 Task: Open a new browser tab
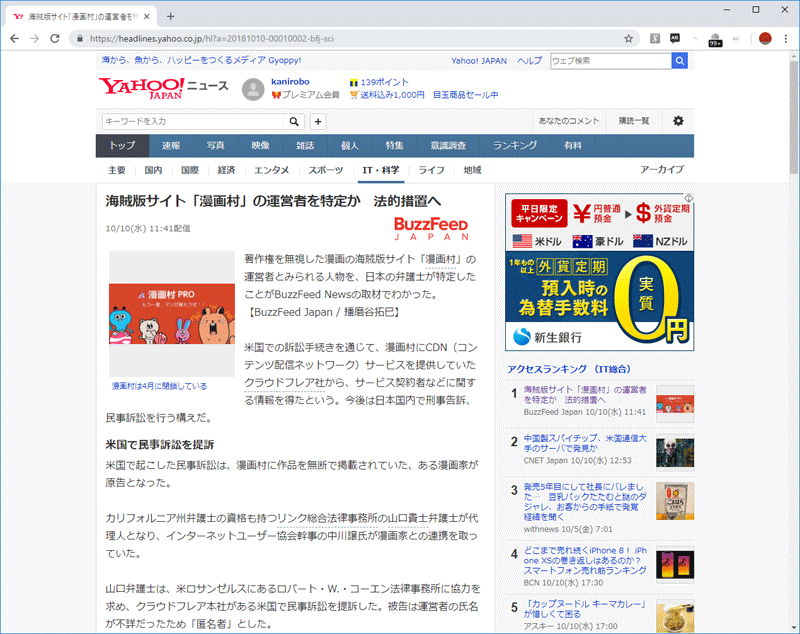click(x=170, y=17)
